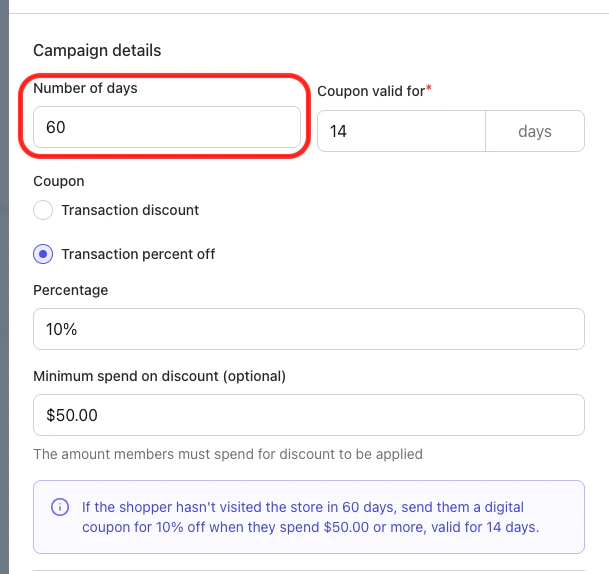
Task: Click the Campaign details heading
Action: click(x=97, y=50)
